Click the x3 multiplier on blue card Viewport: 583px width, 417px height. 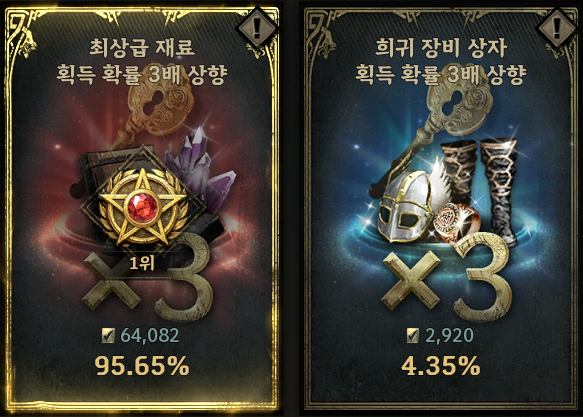(448, 277)
